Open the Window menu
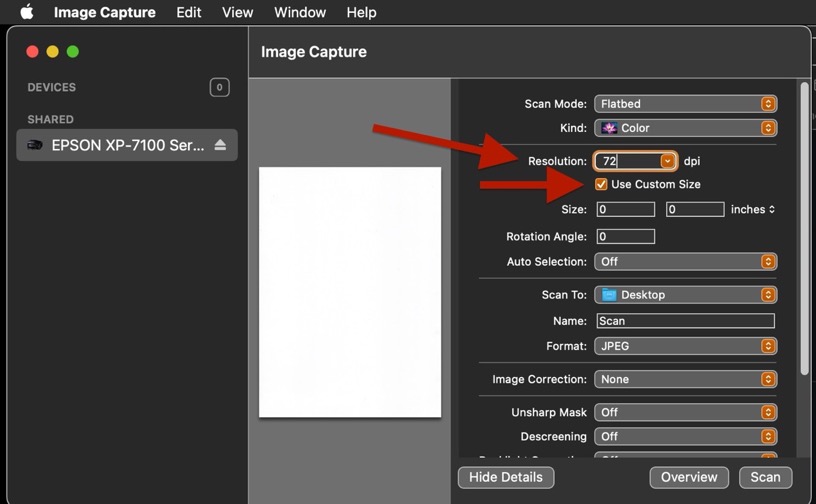 pos(300,12)
